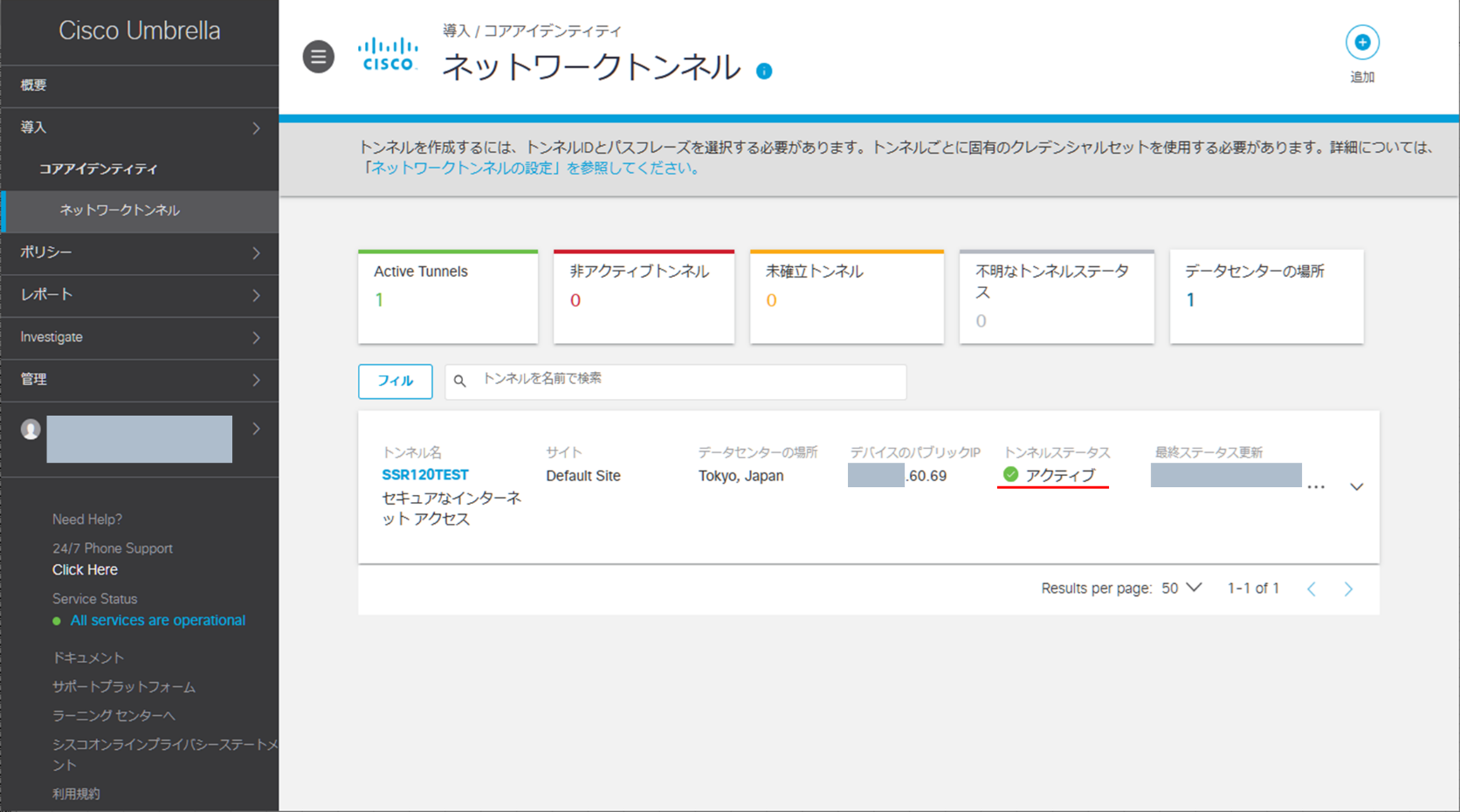This screenshot has height=812, width=1460.
Task: Open the シスコオンラインプライバシーステートメント link
Action: [165, 754]
